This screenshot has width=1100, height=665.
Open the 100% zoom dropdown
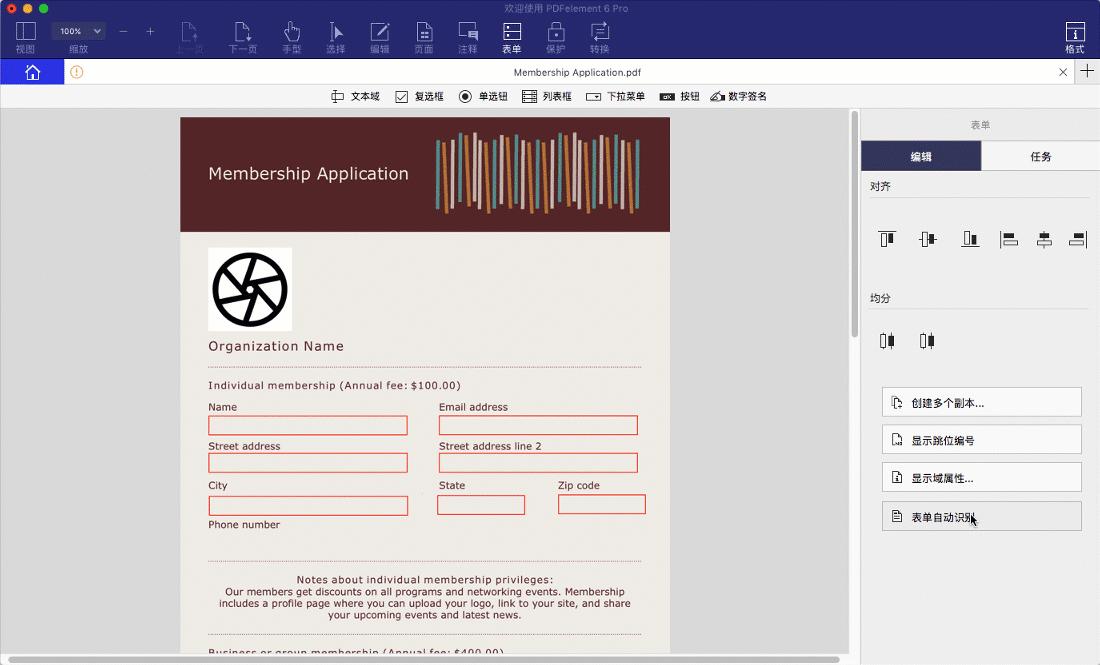click(78, 31)
